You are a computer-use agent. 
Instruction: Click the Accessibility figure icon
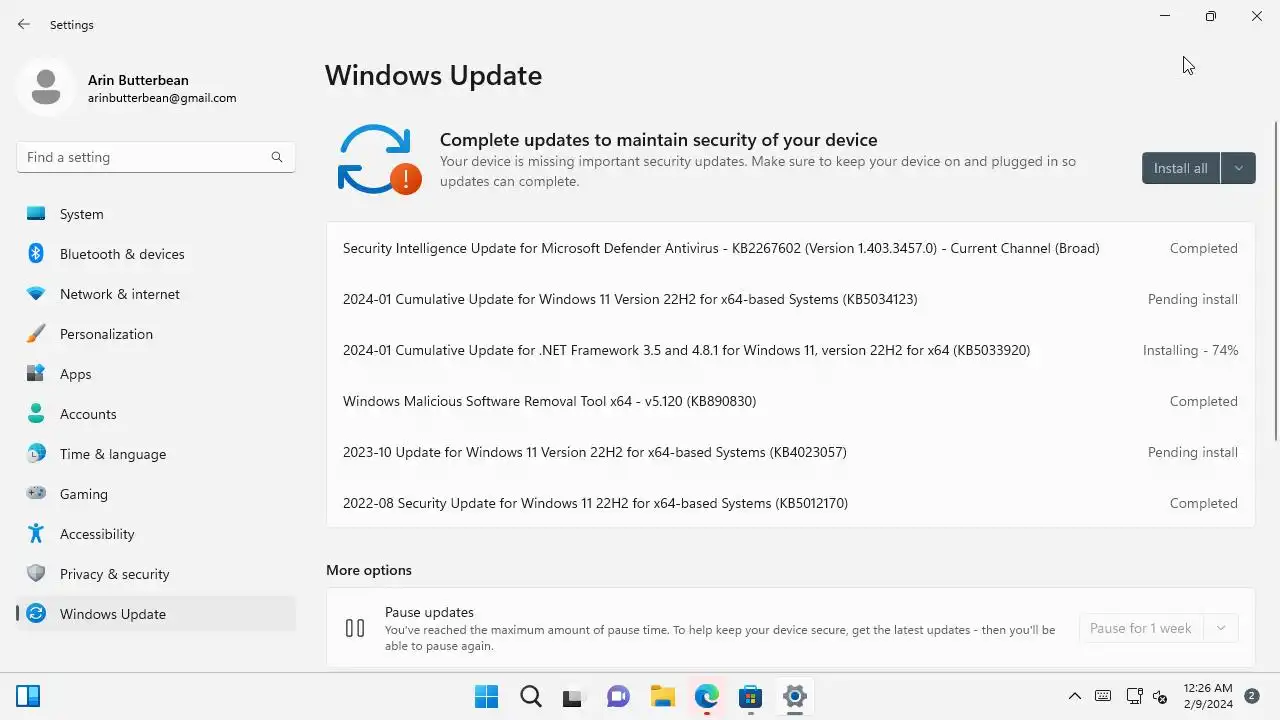(x=36, y=534)
